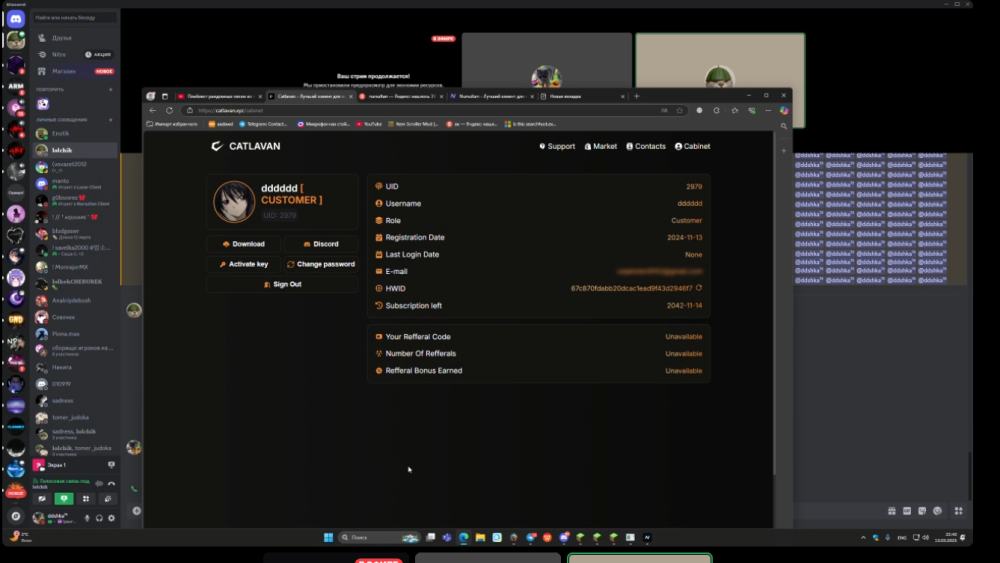Open Discord home via the logo icon
Image resolution: width=1000 pixels, height=563 pixels.
point(15,18)
